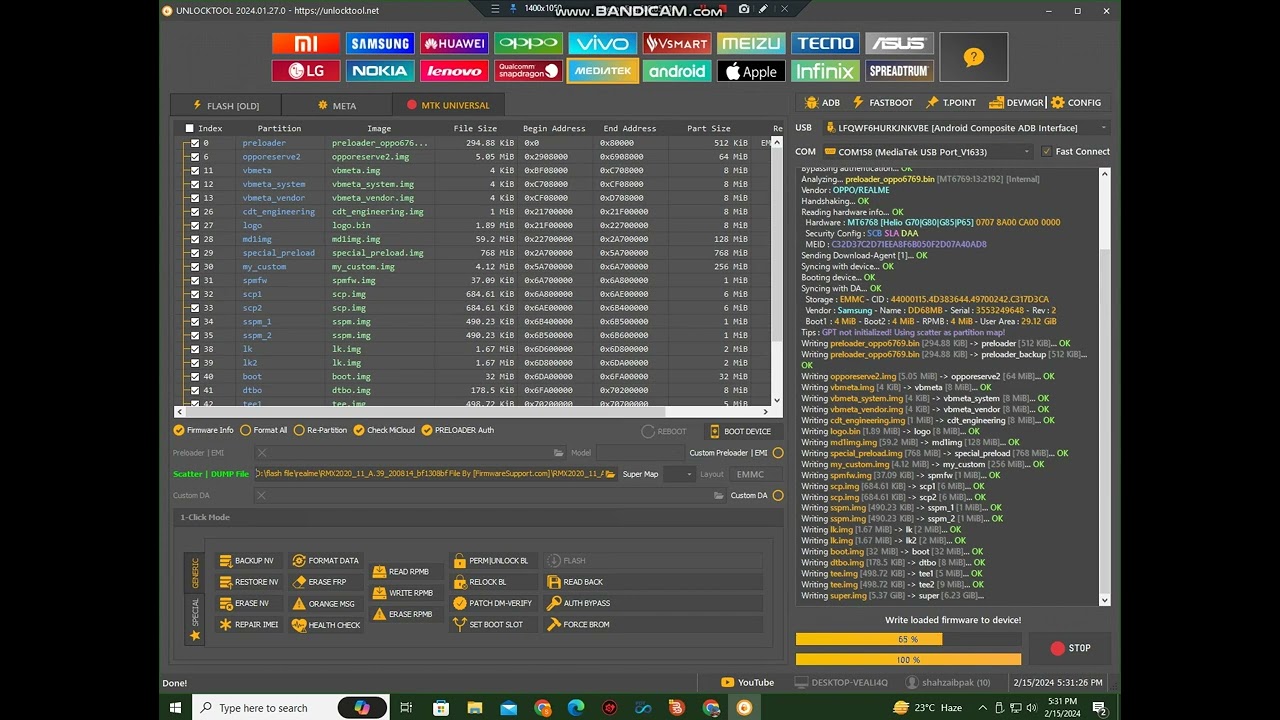
Task: Select the Re-Partition option
Action: (x=320, y=430)
